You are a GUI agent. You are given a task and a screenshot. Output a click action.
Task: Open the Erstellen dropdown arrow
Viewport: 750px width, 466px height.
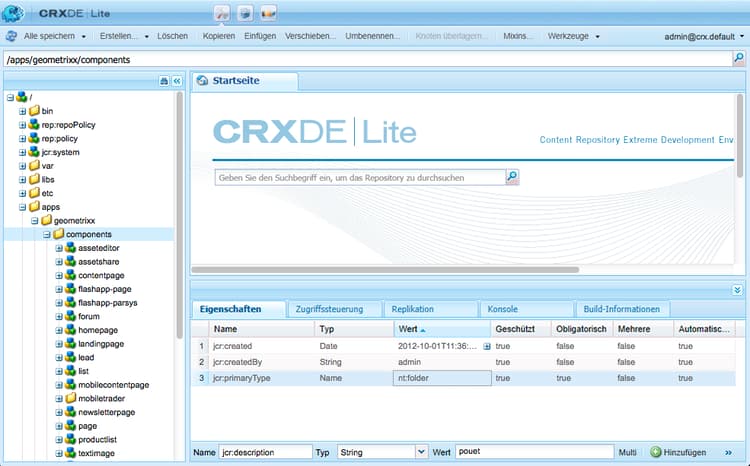click(x=146, y=36)
